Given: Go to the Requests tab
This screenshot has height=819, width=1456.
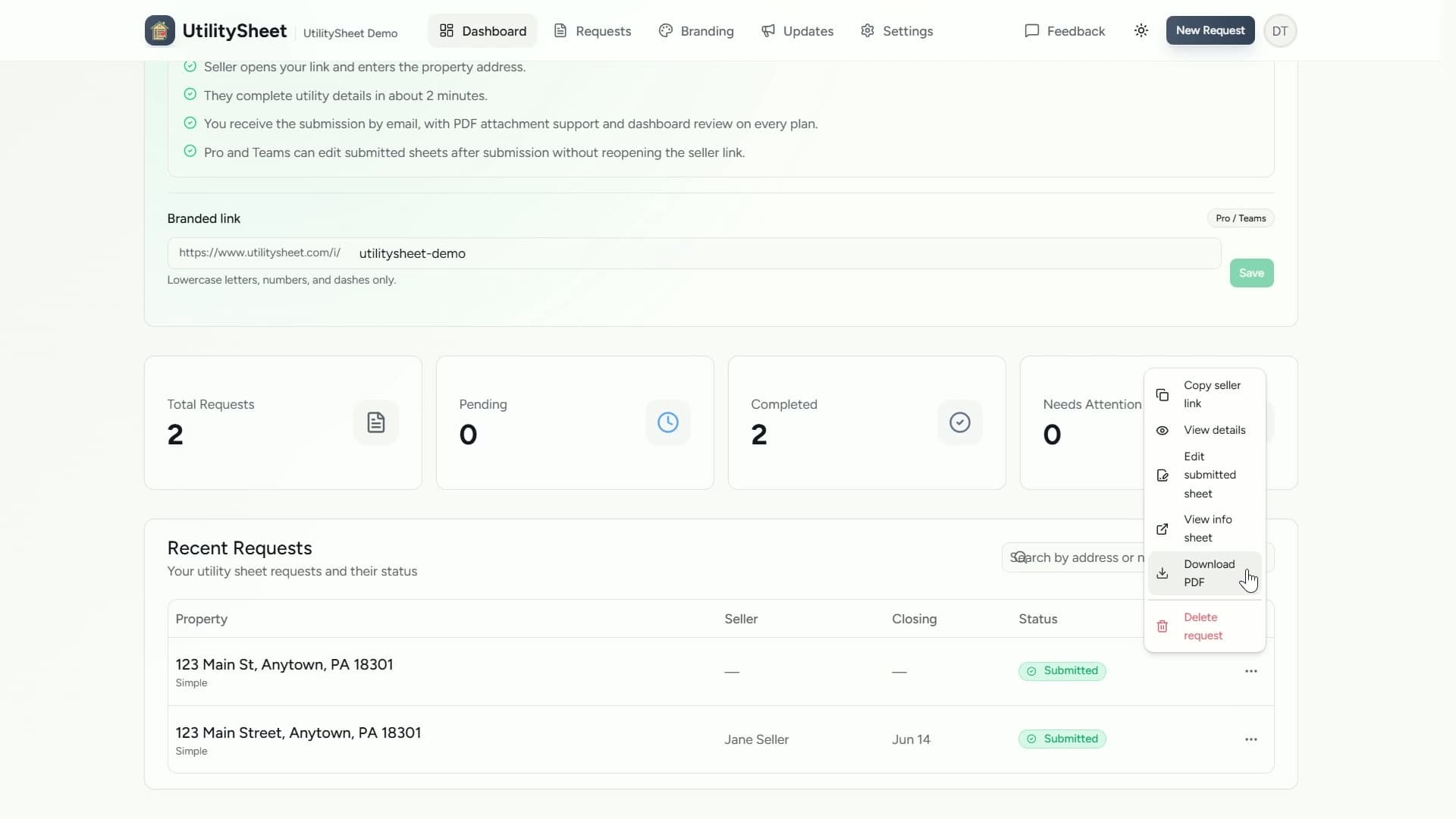Looking at the screenshot, I should (592, 30).
